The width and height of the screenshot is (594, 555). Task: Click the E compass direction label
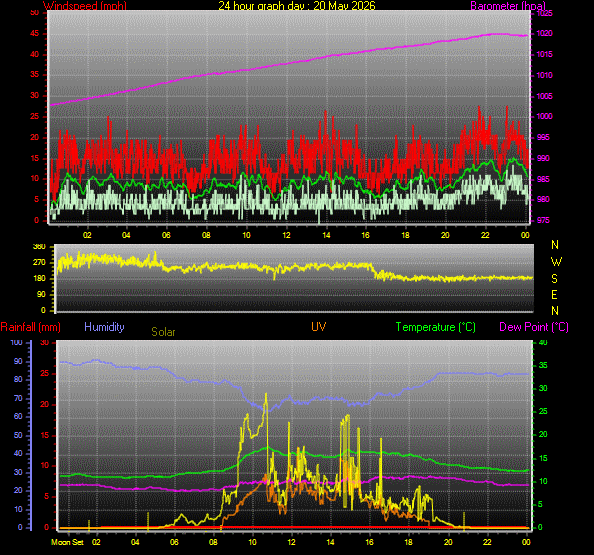(x=555, y=295)
